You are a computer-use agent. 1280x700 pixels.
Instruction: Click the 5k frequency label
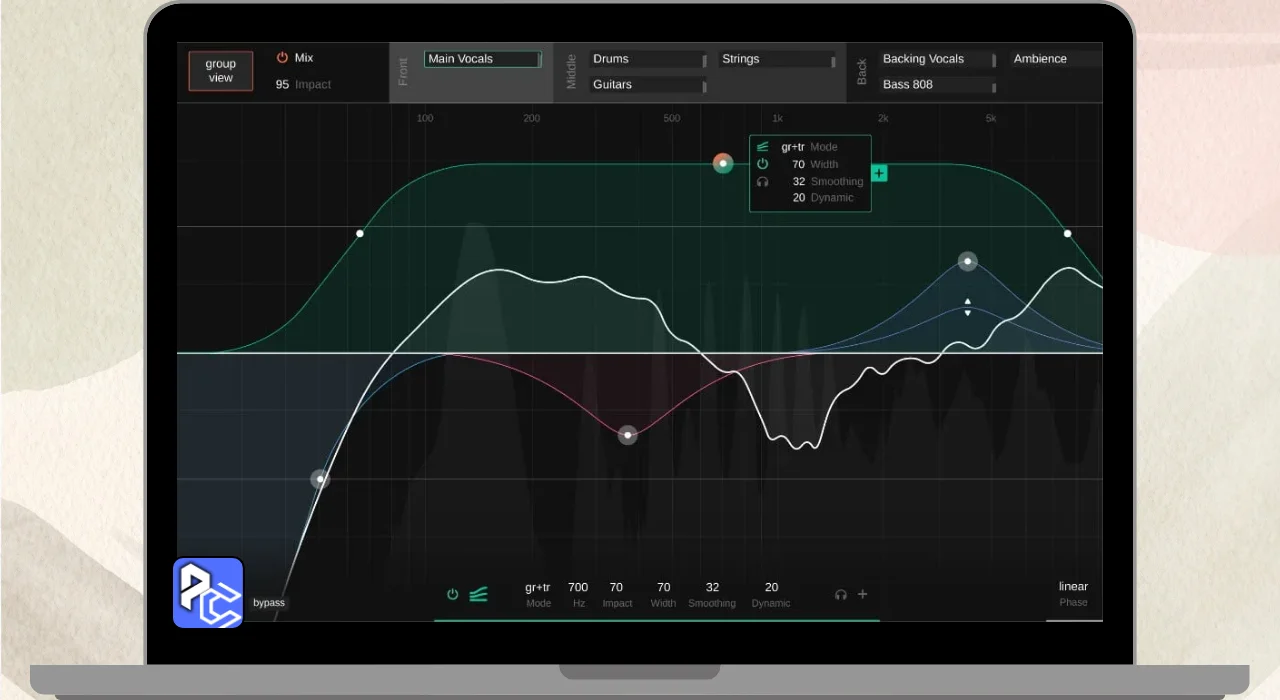pyautogui.click(x=991, y=118)
